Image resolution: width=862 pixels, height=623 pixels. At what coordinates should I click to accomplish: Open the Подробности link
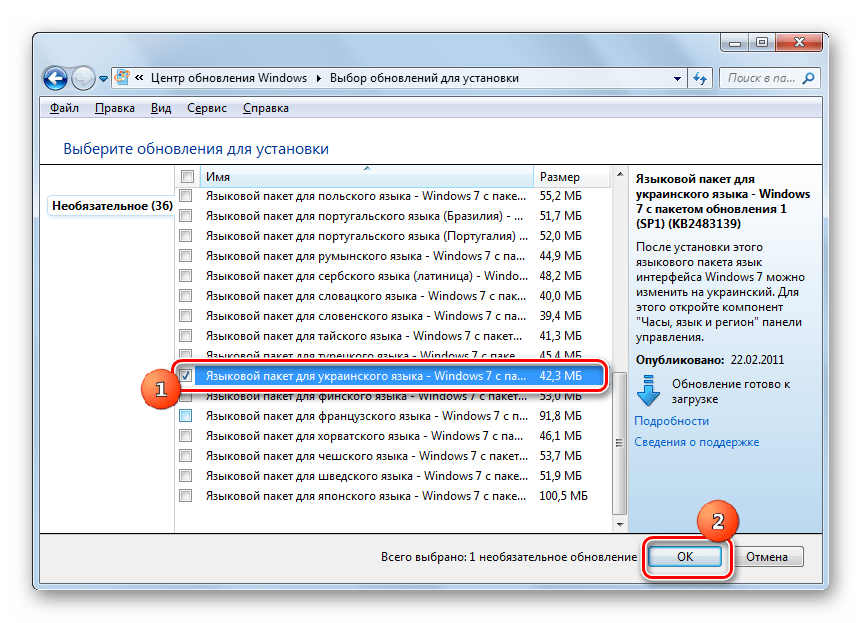click(669, 421)
